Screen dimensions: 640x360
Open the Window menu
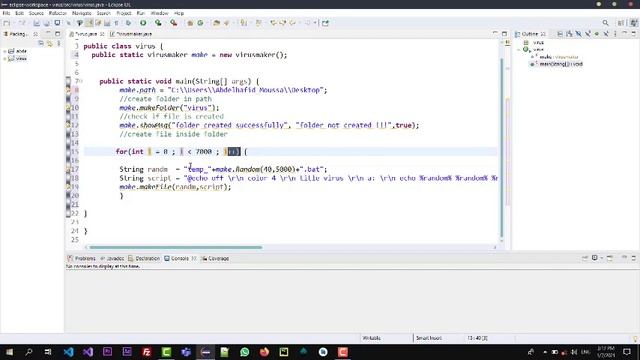[x=159, y=13]
